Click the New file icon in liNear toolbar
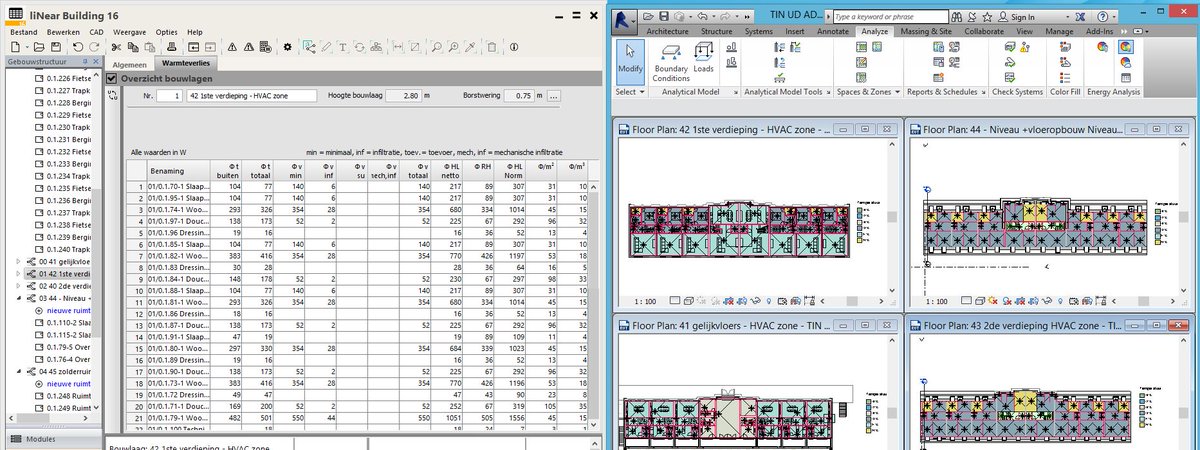 [15, 47]
